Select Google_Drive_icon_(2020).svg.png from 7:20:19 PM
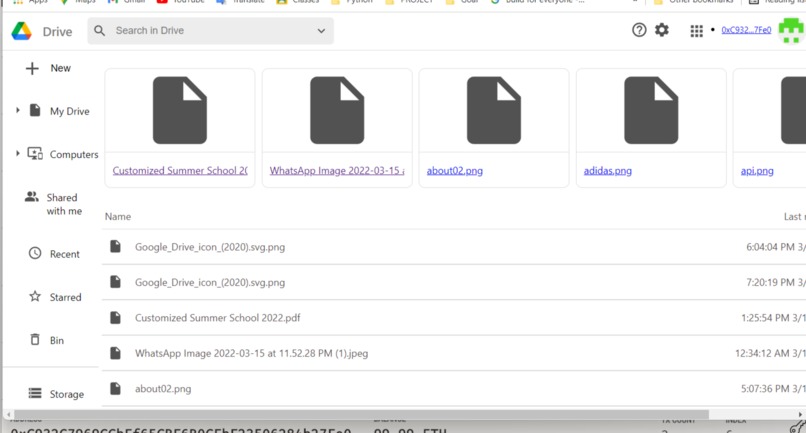 [210, 282]
